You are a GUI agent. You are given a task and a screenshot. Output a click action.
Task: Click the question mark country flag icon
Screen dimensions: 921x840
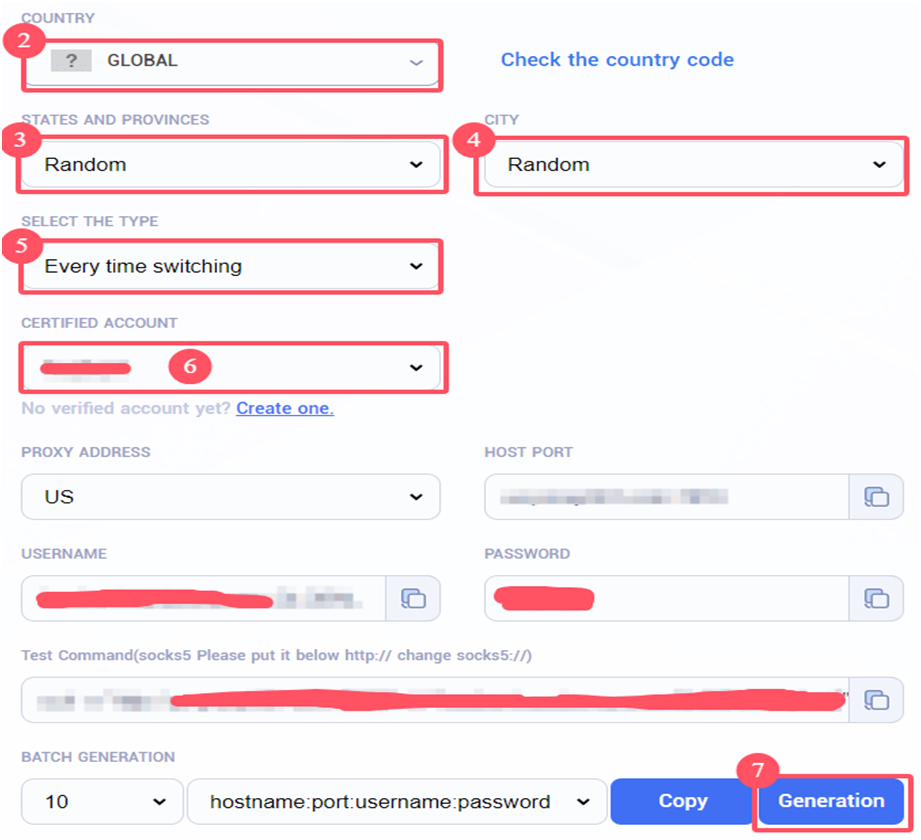71,61
